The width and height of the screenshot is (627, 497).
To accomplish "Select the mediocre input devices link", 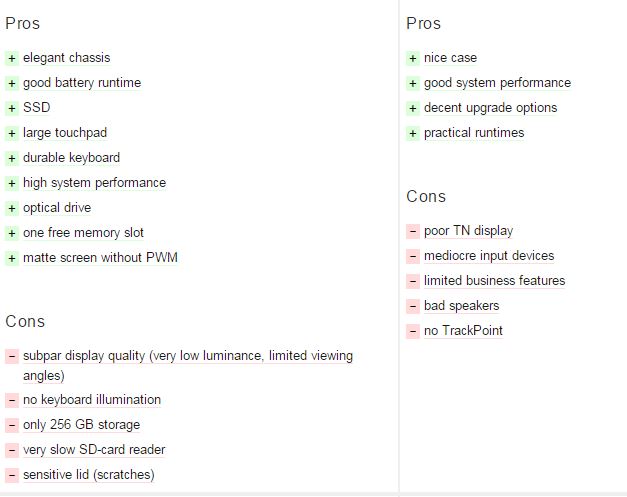I will pyautogui.click(x=489, y=256).
